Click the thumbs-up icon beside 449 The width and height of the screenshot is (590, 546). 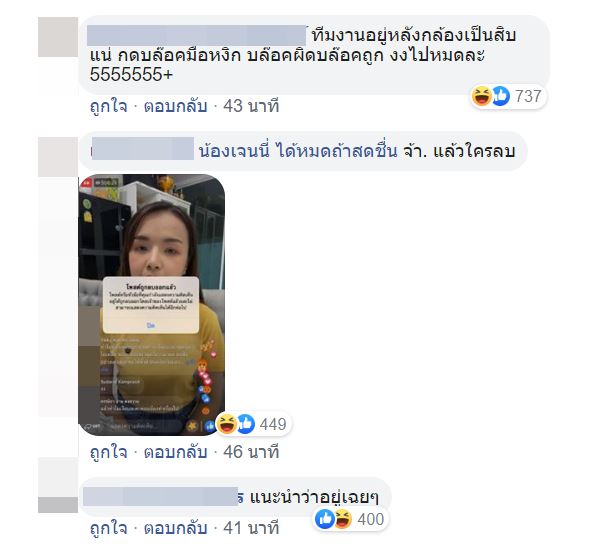[246, 424]
